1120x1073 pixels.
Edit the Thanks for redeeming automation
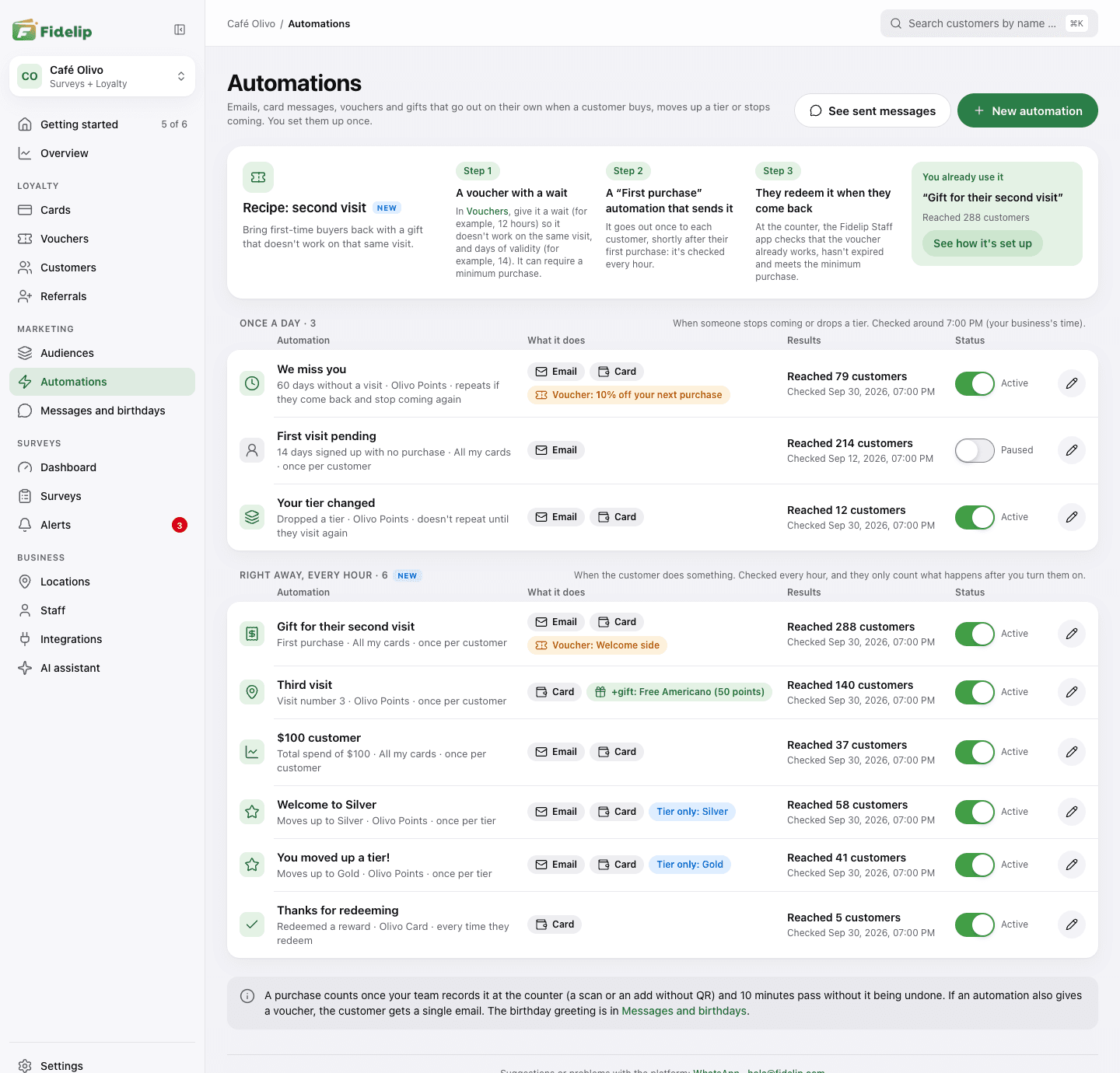pos(1072,924)
